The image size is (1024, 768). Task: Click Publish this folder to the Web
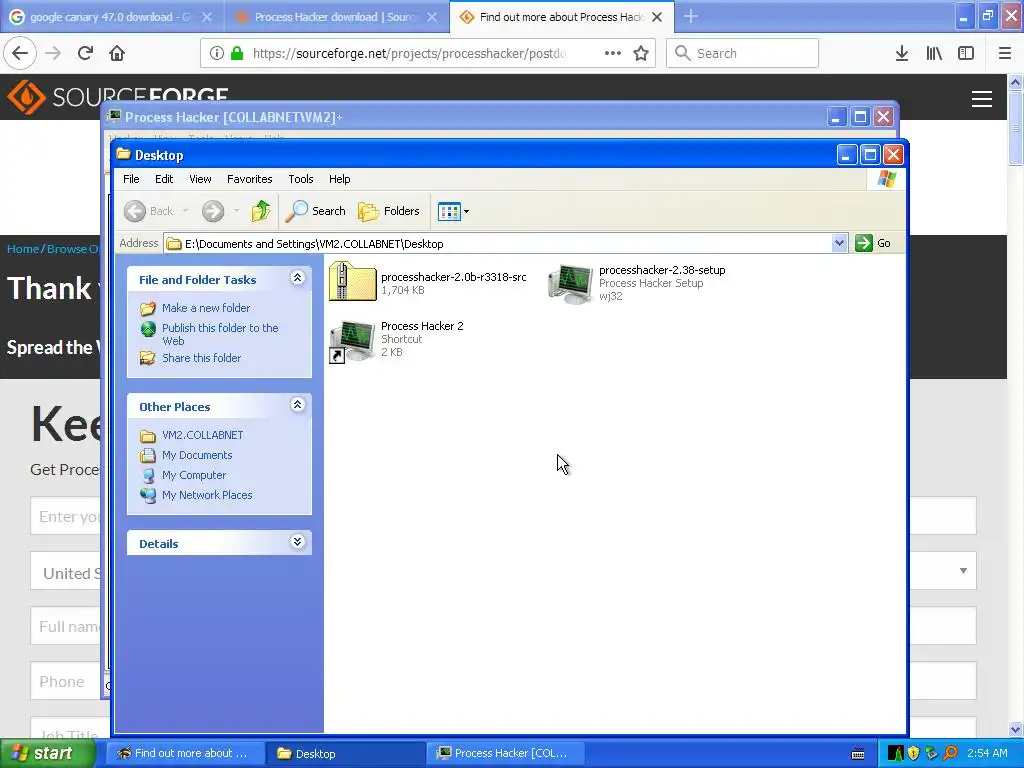point(220,334)
